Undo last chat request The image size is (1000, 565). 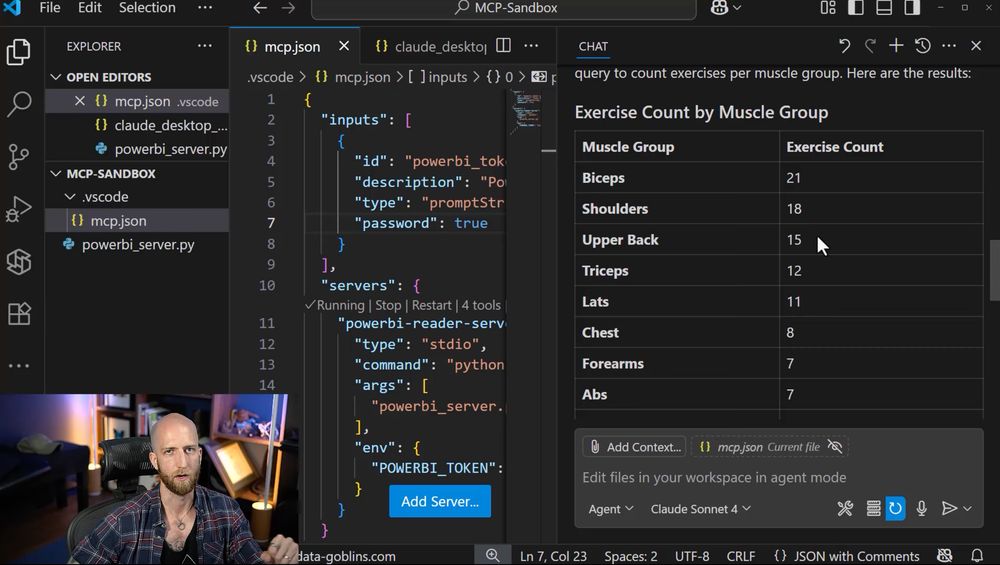coord(844,45)
